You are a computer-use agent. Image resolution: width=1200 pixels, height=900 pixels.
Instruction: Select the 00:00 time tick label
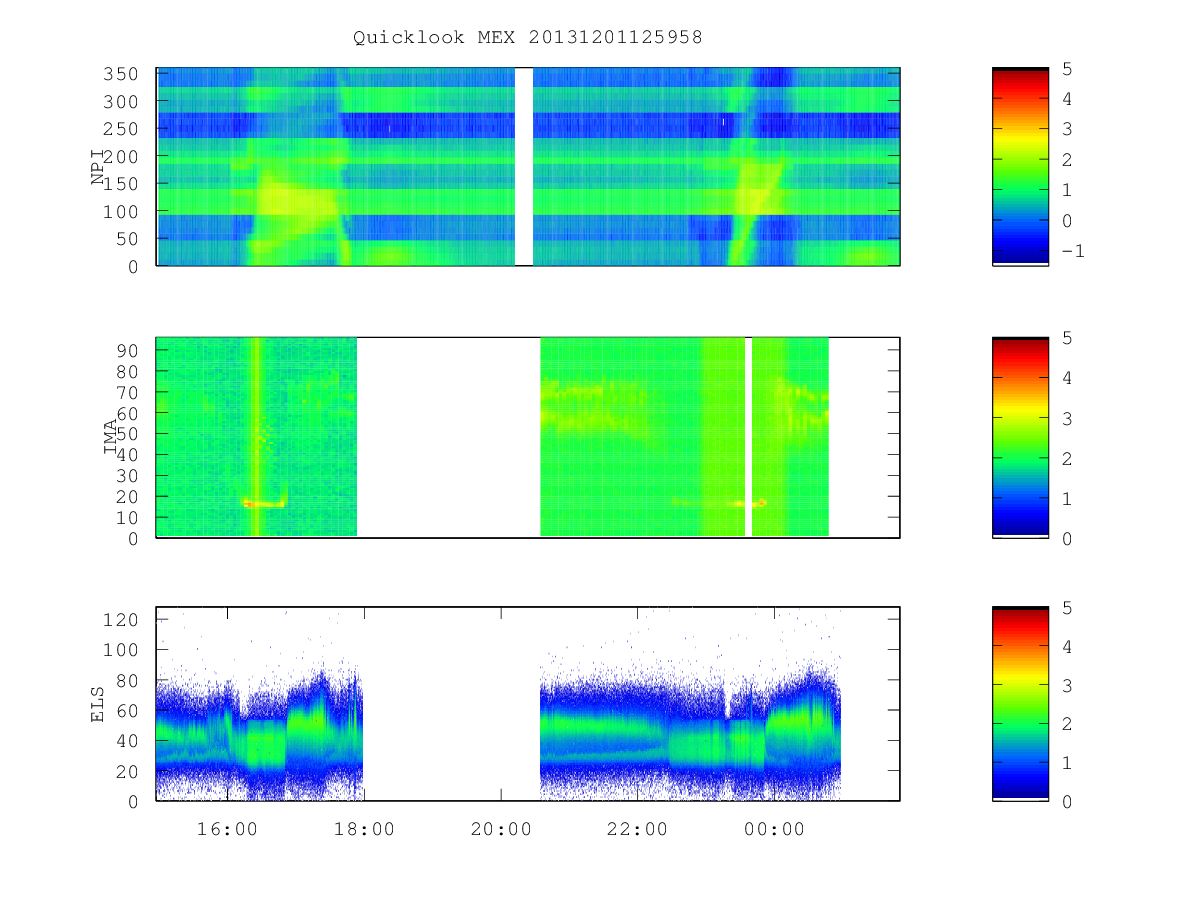[774, 829]
